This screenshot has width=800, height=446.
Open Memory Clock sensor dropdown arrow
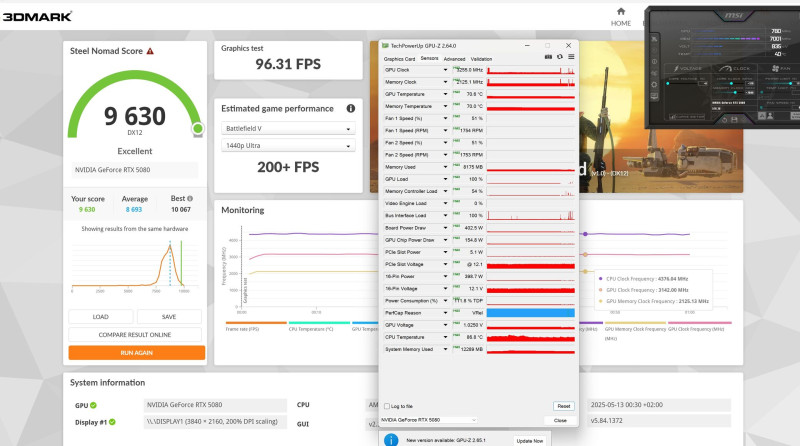pos(445,82)
